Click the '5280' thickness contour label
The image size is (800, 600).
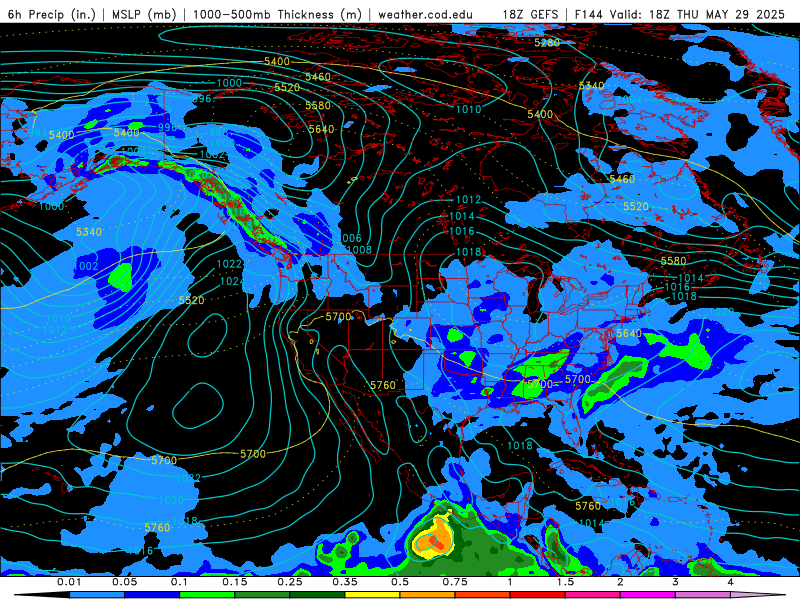click(x=547, y=43)
